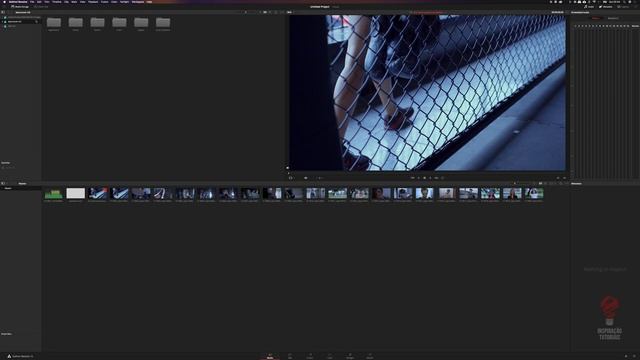Collapse the Media Pool bin list sidebar

click(3, 184)
